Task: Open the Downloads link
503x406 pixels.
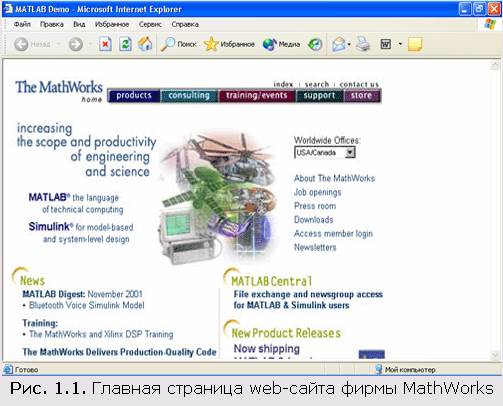Action: [313, 220]
